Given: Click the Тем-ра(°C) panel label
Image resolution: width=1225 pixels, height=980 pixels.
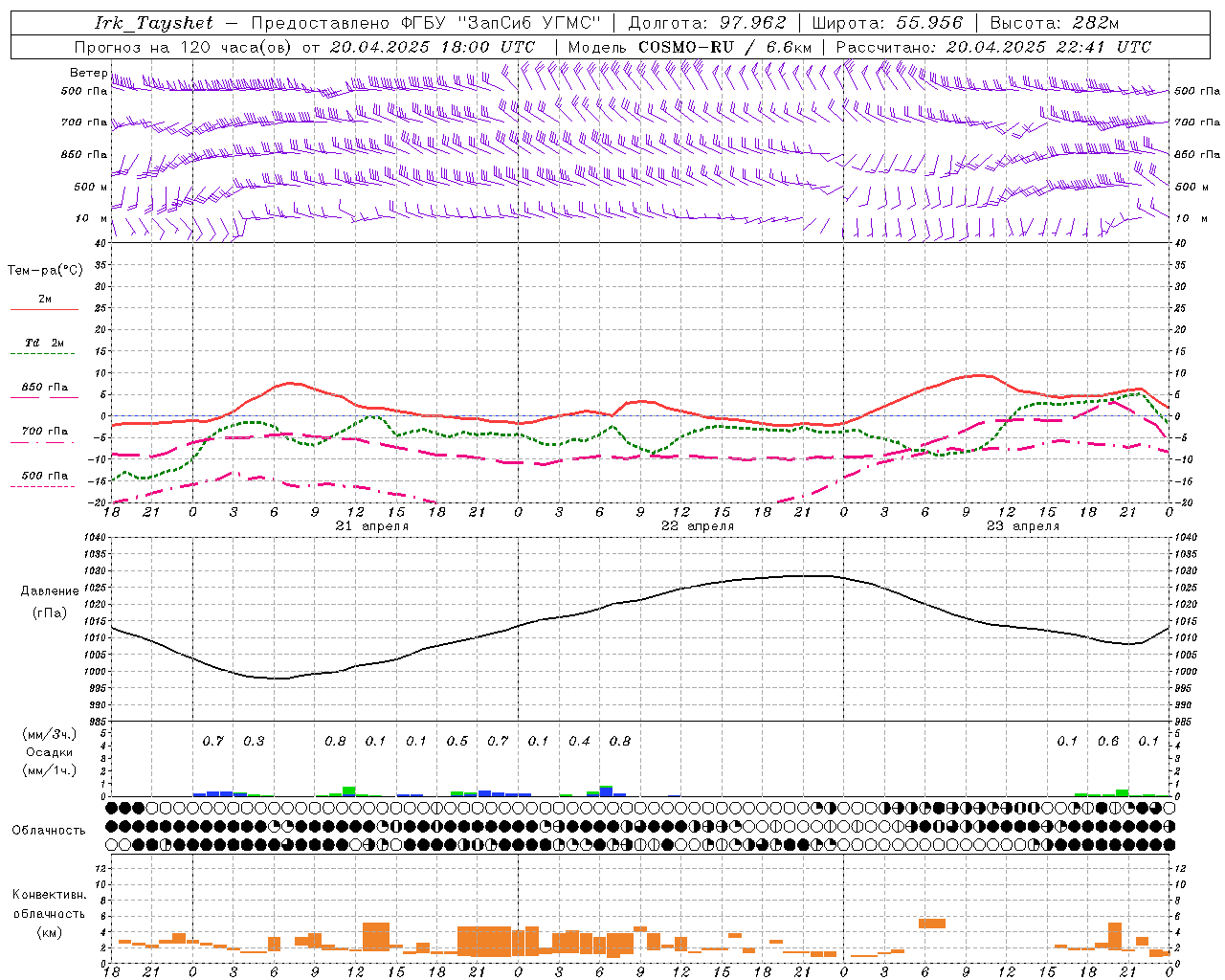Looking at the screenshot, I should pos(45,271).
